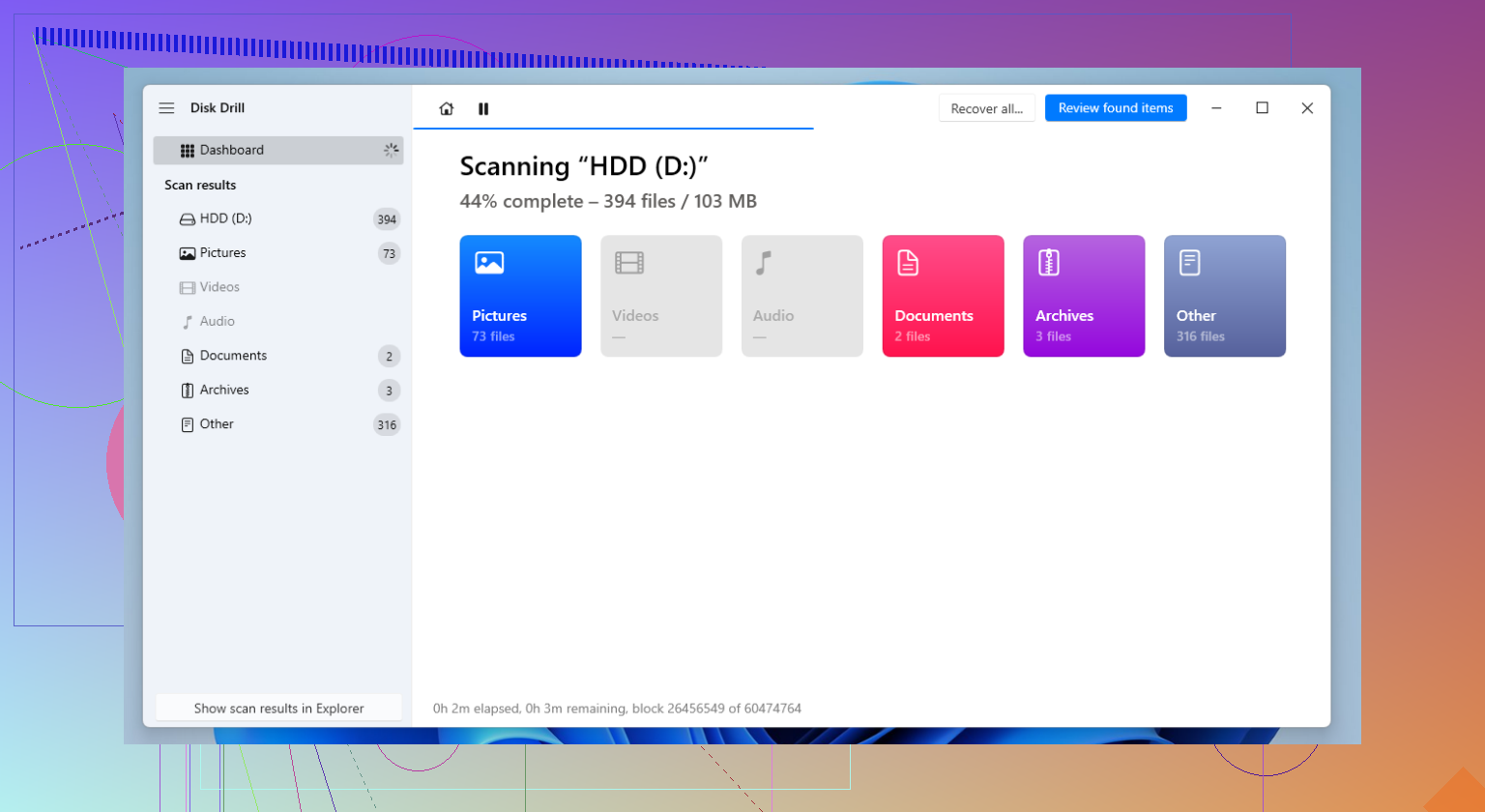
Task: Click the 73 count badge for Pictures
Action: (389, 253)
